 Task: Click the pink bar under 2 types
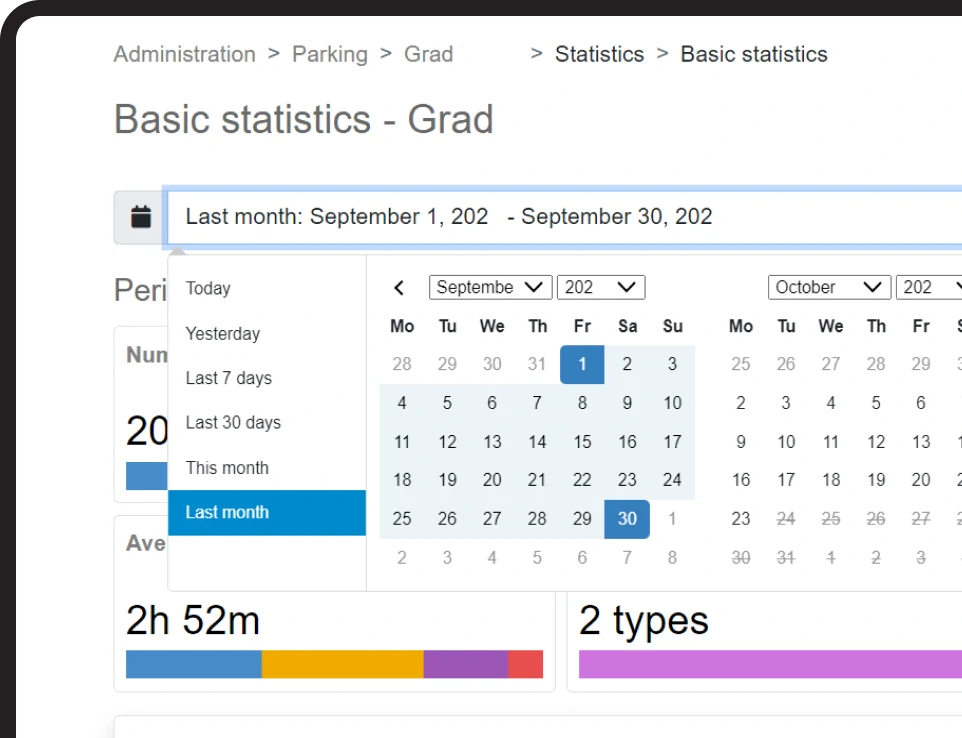pyautogui.click(x=771, y=664)
